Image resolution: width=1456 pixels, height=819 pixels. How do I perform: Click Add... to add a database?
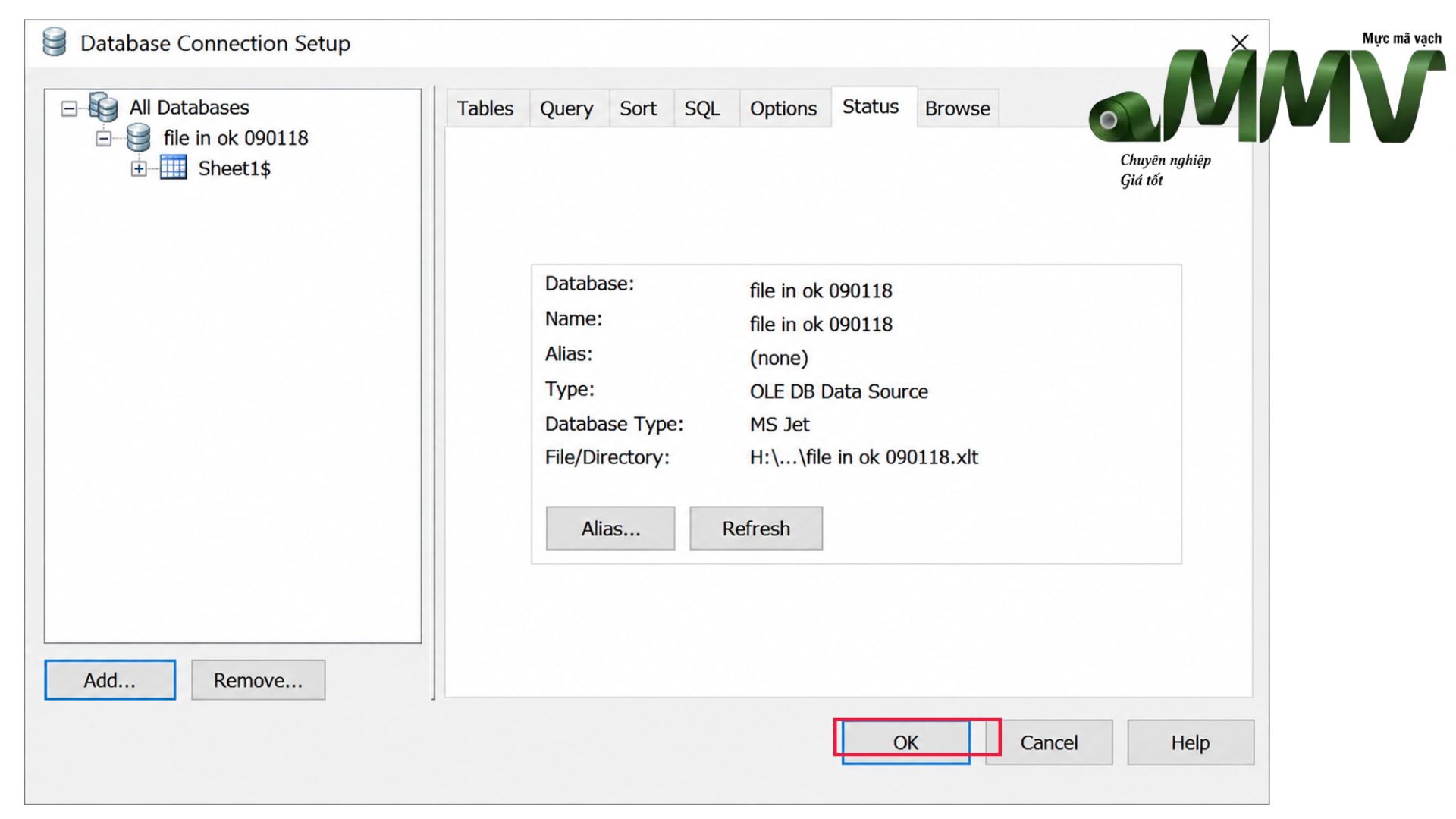pyautogui.click(x=110, y=680)
